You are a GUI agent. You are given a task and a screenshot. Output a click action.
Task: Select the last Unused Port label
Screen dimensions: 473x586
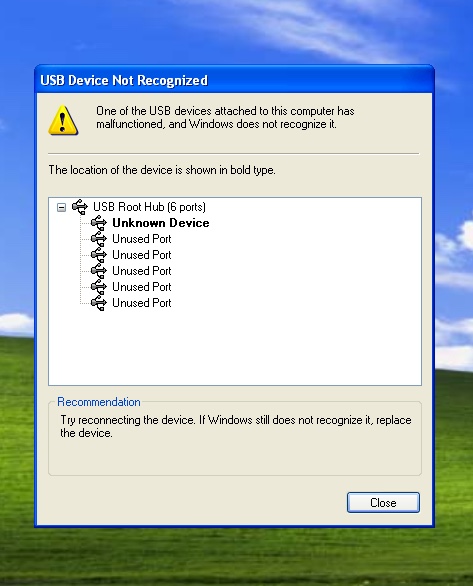pyautogui.click(x=142, y=303)
